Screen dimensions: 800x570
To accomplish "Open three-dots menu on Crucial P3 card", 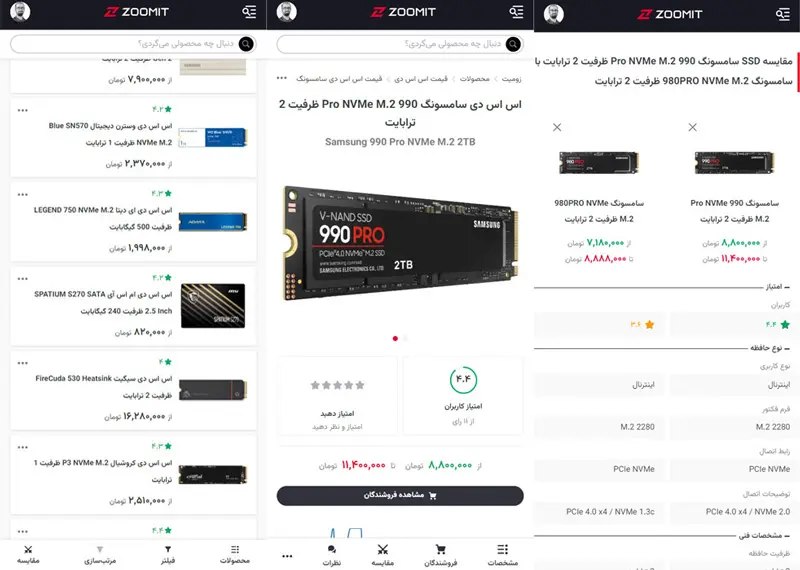I will coord(22,447).
